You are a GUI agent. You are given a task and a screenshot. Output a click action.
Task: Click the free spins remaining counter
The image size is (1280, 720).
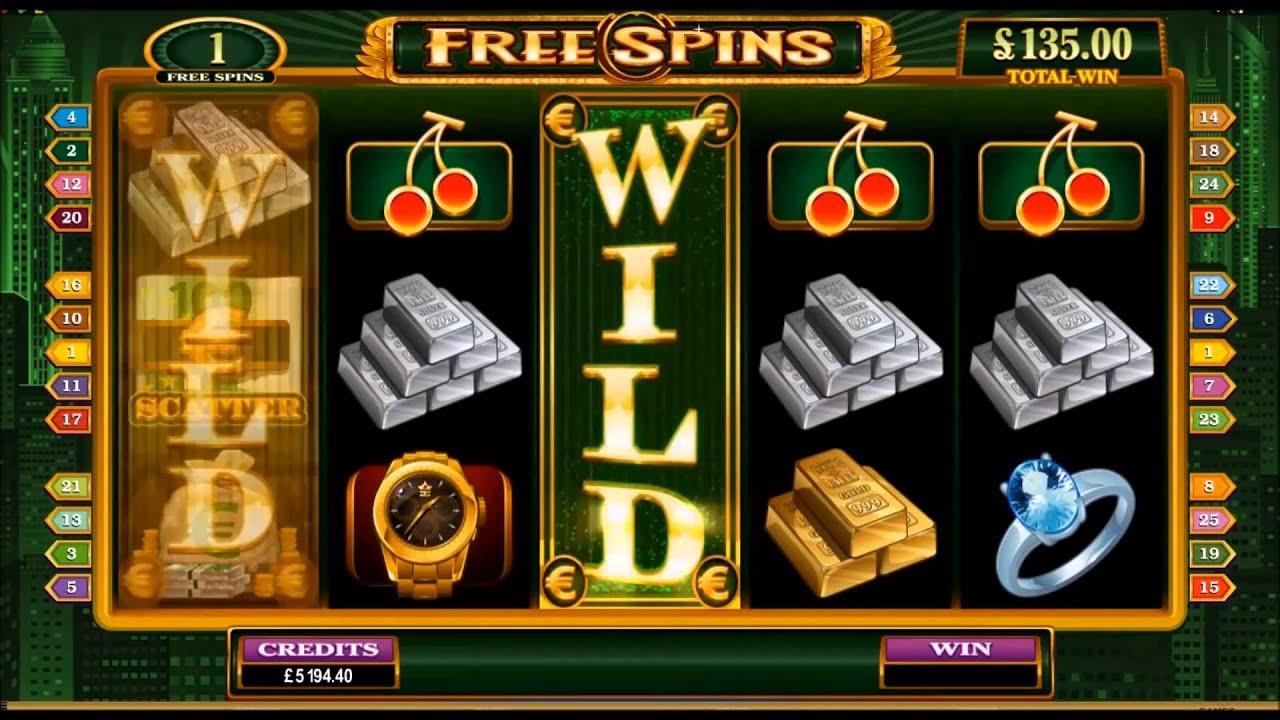tap(216, 52)
